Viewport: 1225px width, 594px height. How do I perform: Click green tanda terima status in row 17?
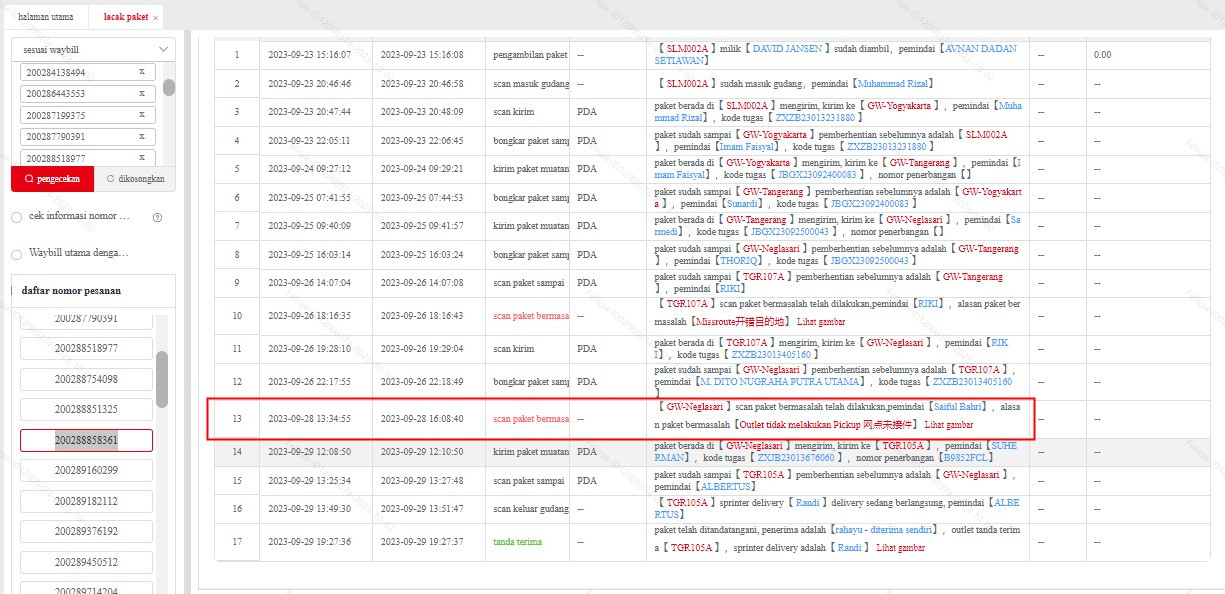tap(517, 541)
